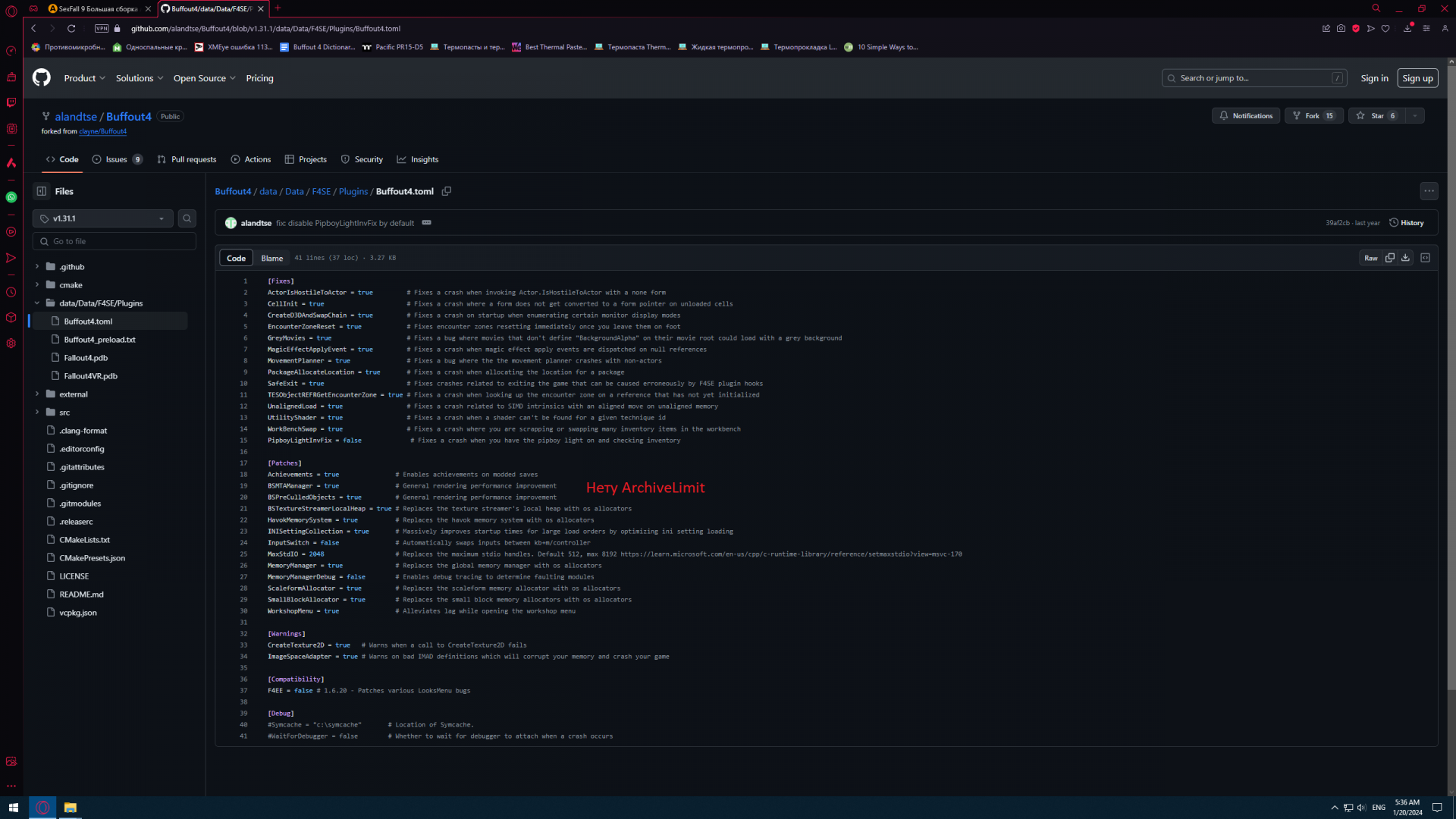Open the v1.31.1 tag dropdown

click(102, 218)
